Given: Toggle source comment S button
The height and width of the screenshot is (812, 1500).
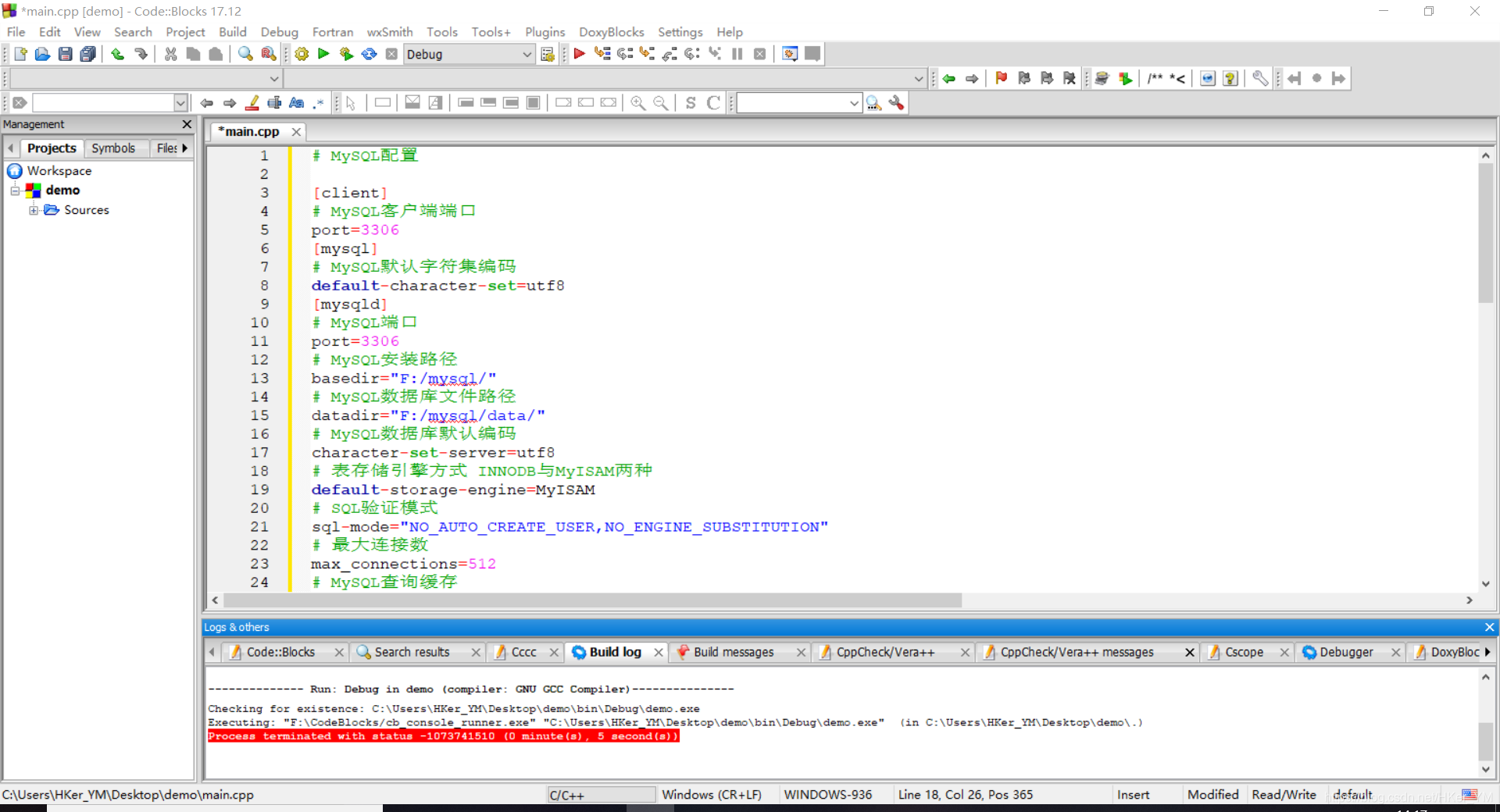Looking at the screenshot, I should click(x=691, y=102).
